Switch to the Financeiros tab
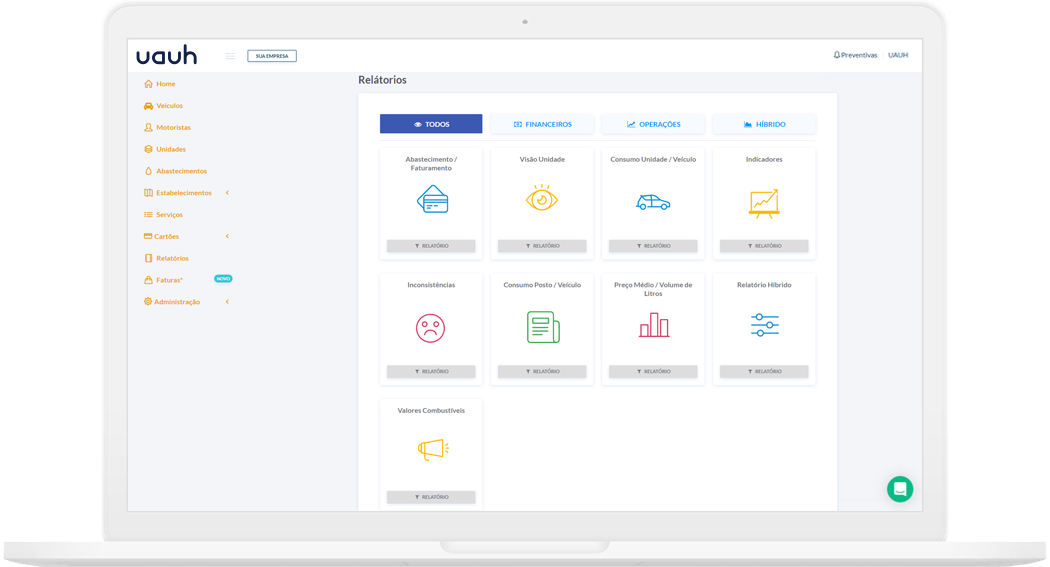Screen dimensions: 1050x567 [542, 124]
